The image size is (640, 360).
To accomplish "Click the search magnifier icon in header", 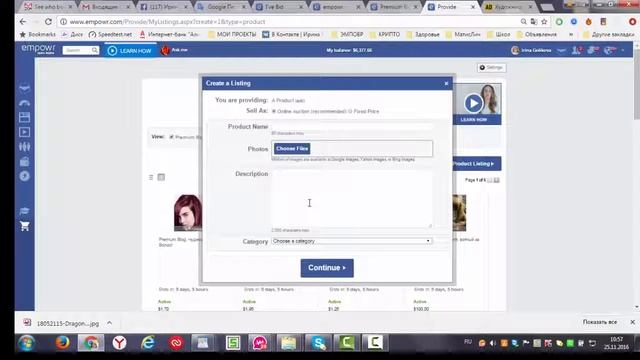I will coord(95,50).
